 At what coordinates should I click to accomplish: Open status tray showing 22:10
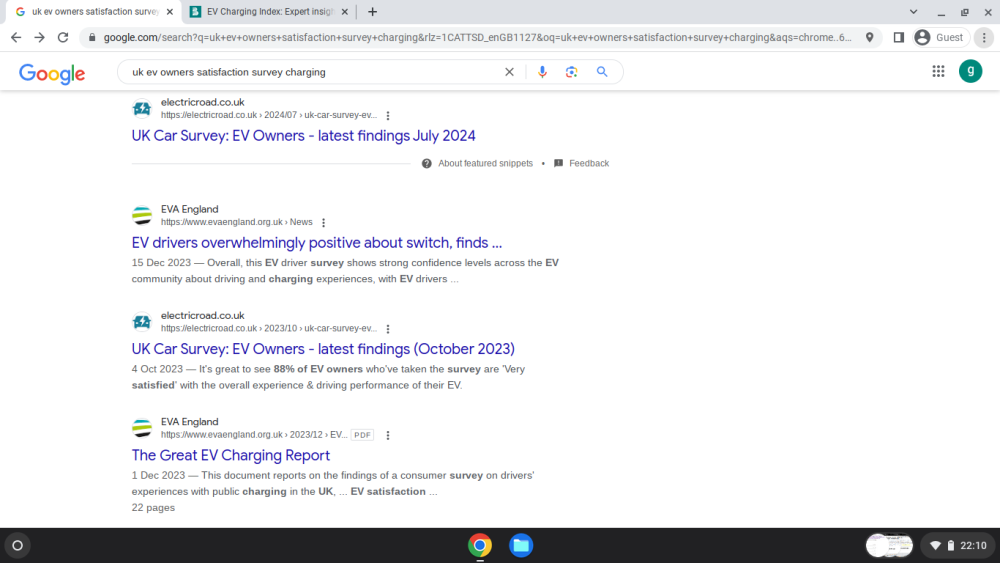tap(958, 545)
